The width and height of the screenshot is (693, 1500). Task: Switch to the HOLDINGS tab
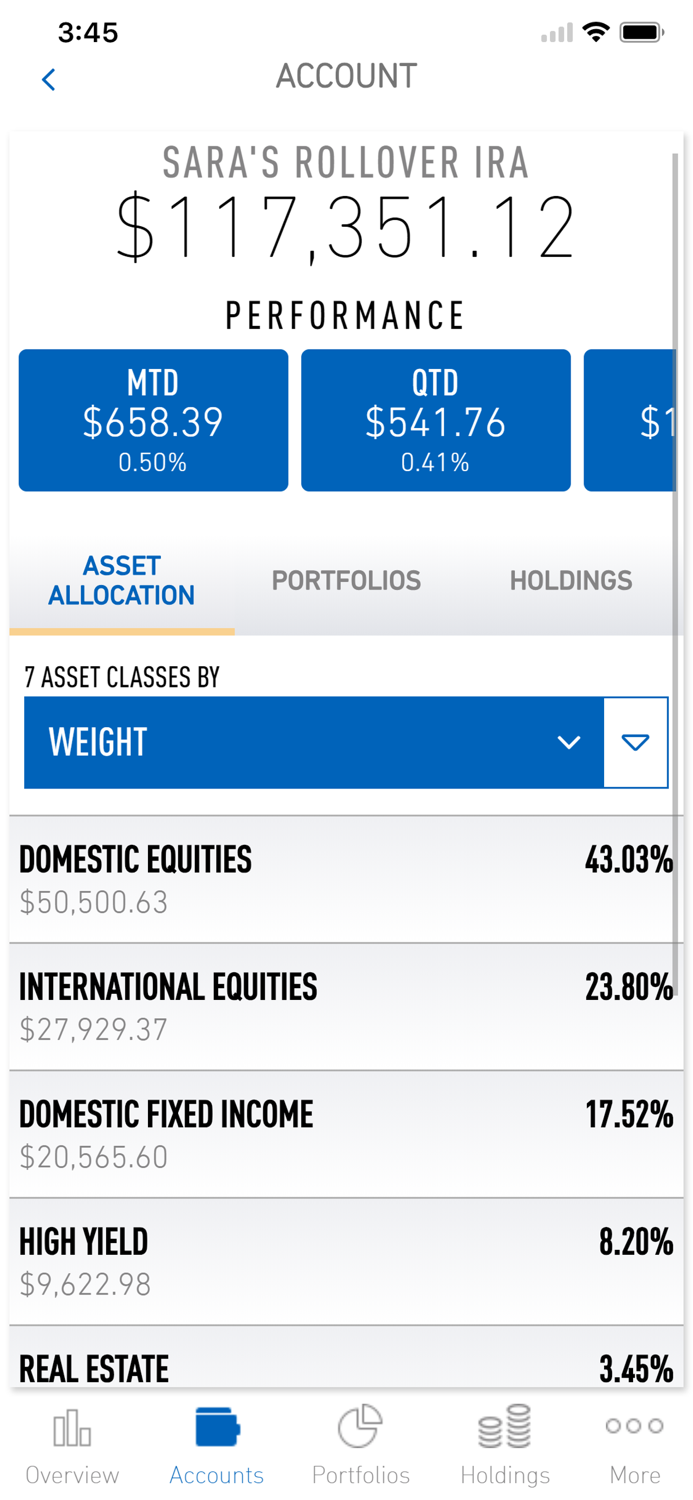[x=571, y=580]
